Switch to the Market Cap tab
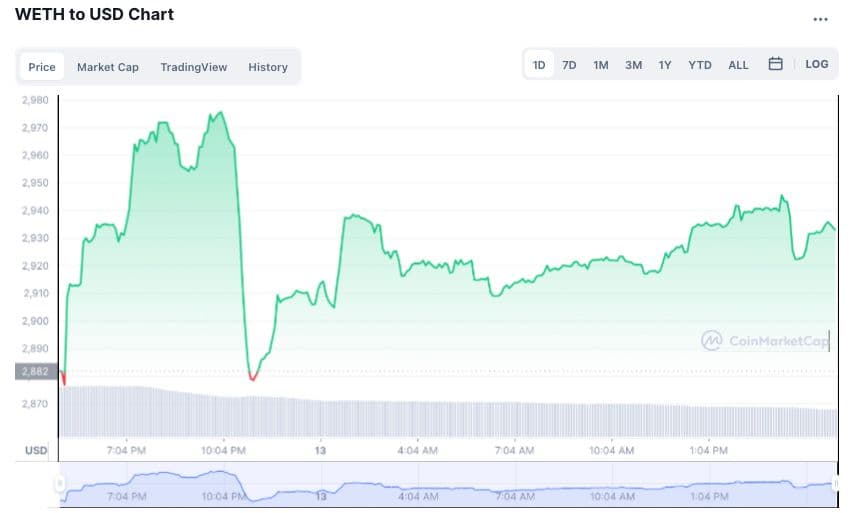The width and height of the screenshot is (852, 513). point(108,67)
